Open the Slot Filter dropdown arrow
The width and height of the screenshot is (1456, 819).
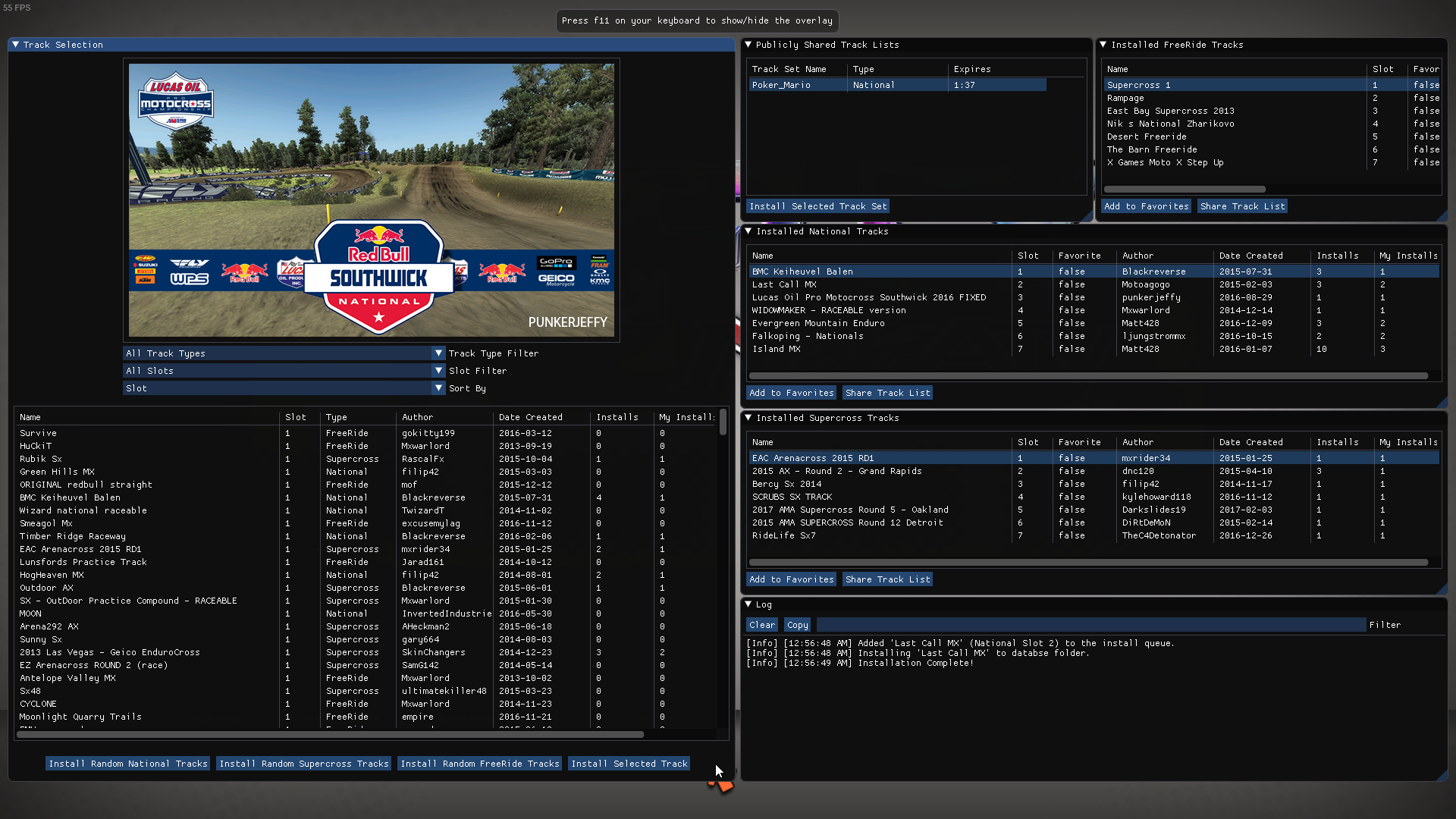[x=438, y=371]
